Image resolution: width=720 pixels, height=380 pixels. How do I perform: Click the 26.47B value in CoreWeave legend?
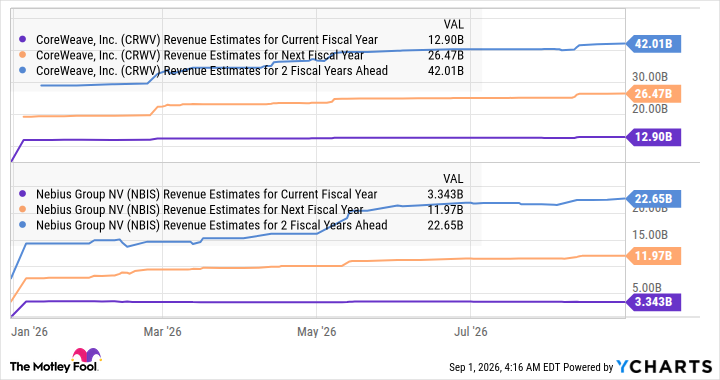(x=445, y=56)
